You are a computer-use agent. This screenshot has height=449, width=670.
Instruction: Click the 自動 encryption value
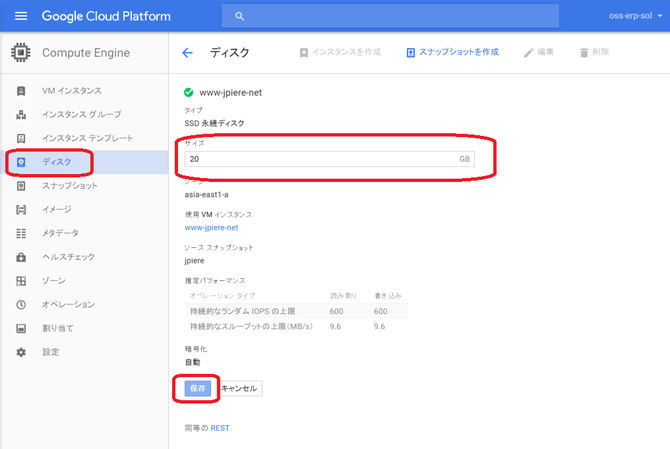(x=192, y=362)
